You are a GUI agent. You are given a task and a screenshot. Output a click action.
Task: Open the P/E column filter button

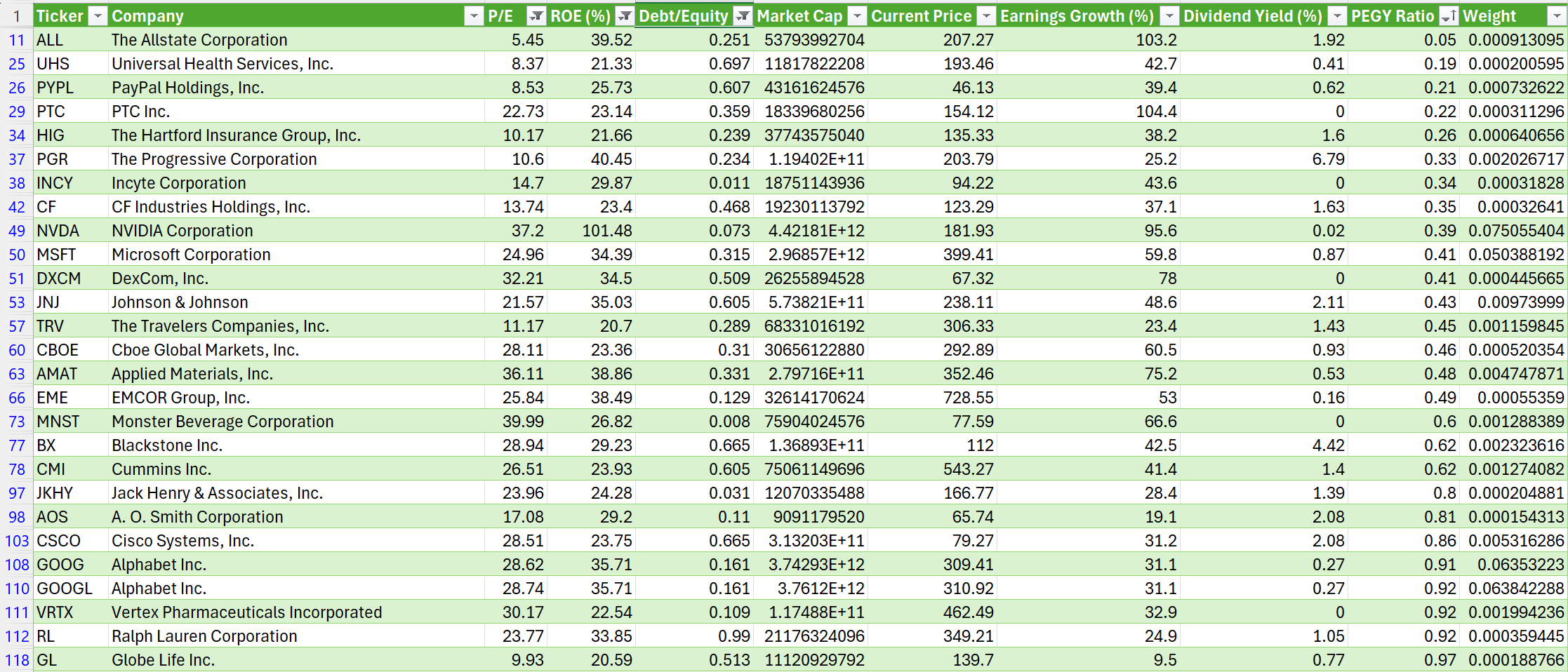coord(536,16)
